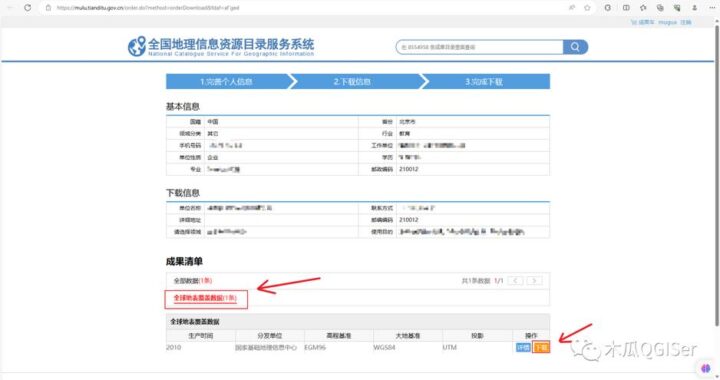Screen dimensions: 720x380
Task: Add page to favorites with star icon
Action: click(587, 8)
